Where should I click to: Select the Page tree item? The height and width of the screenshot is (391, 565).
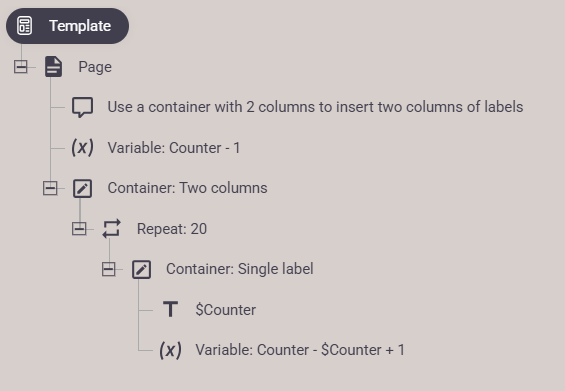click(95, 67)
